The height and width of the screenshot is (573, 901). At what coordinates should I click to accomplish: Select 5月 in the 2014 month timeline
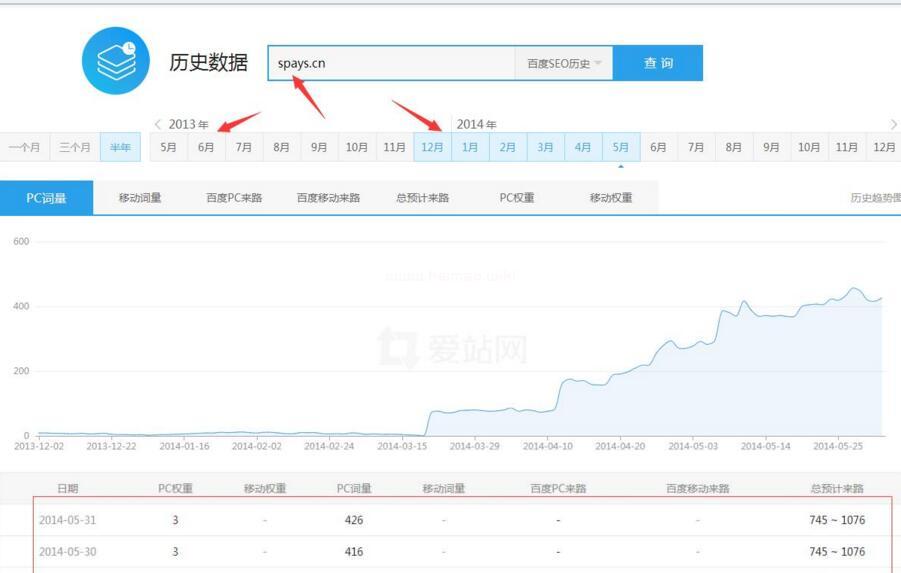click(621, 147)
